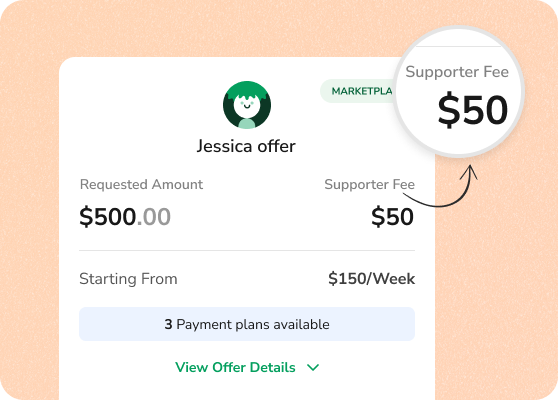558x400 pixels.
Task: Click the Supporter Fee label in card
Action: [x=369, y=184]
